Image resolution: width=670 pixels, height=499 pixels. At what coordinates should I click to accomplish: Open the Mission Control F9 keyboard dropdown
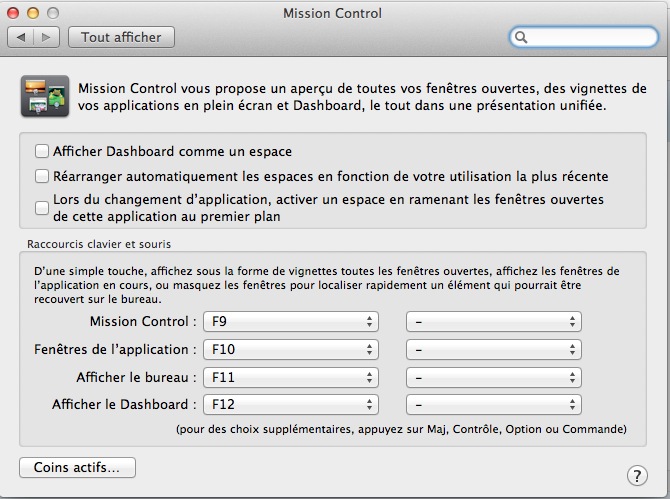[x=291, y=321]
